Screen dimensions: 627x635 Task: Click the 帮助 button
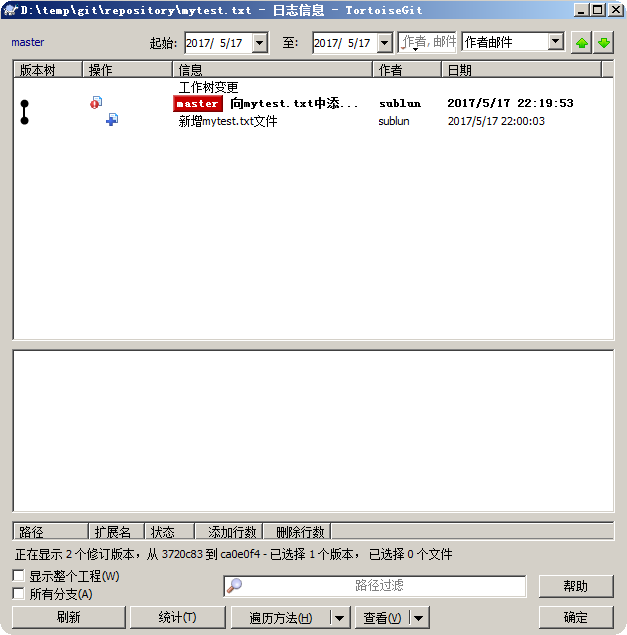(x=576, y=586)
